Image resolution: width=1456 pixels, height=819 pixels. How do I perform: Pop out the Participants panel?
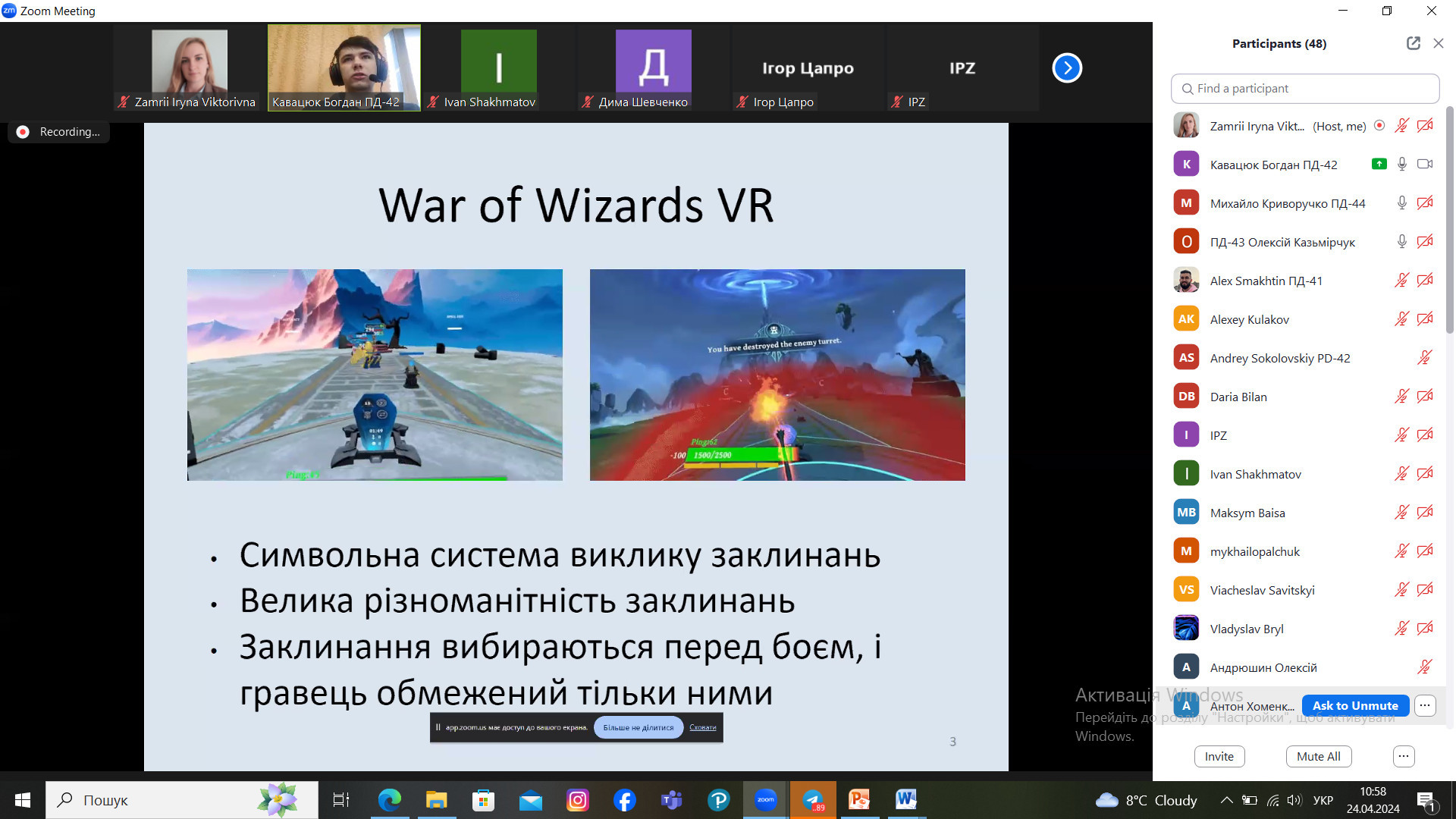[x=1413, y=43]
